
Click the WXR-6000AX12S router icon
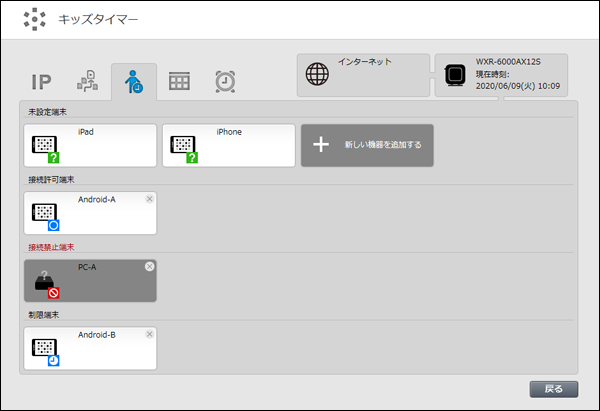[455, 75]
